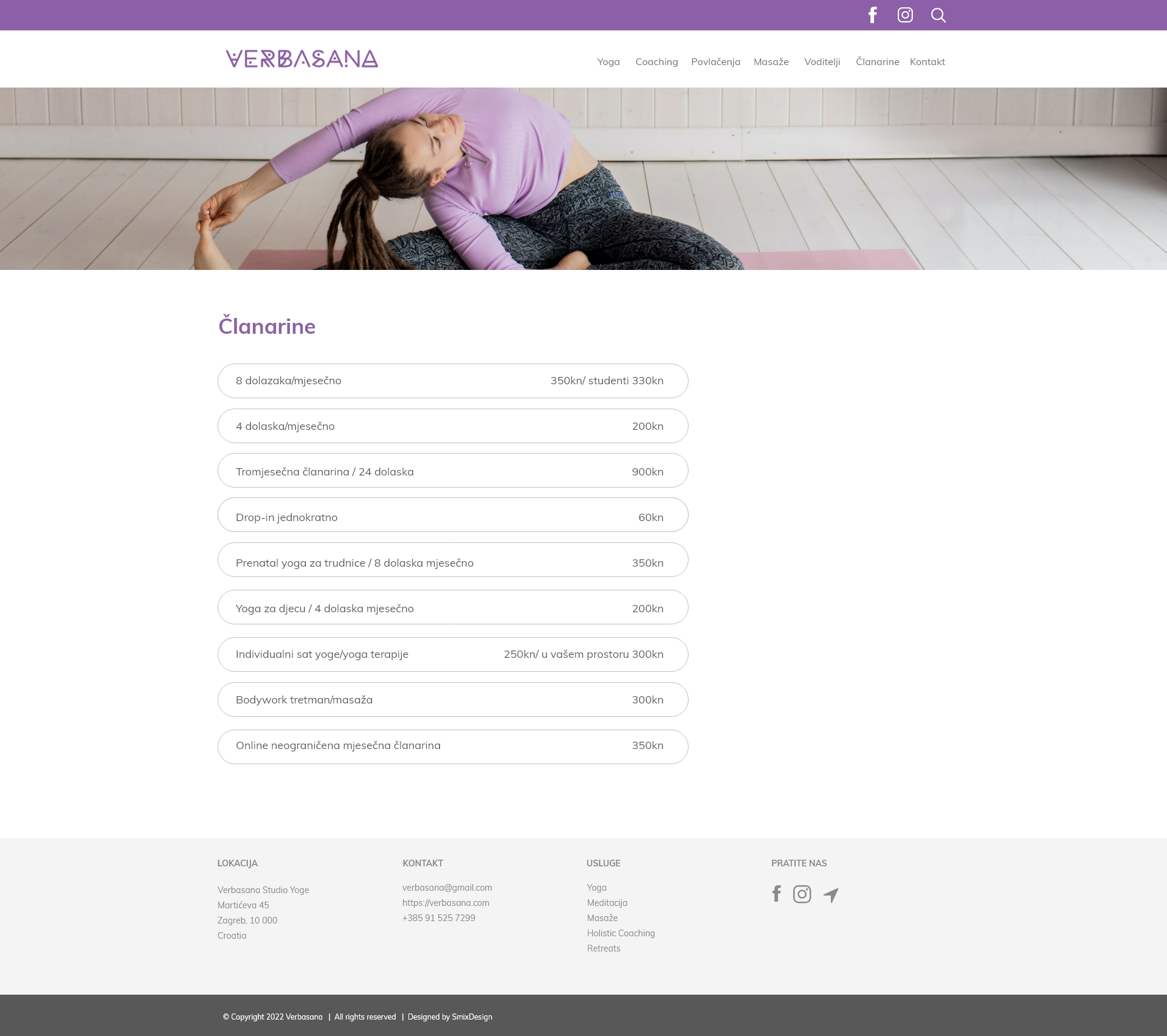Image resolution: width=1167 pixels, height=1036 pixels.
Task: Click the Meditacija footer link
Action: tap(607, 903)
